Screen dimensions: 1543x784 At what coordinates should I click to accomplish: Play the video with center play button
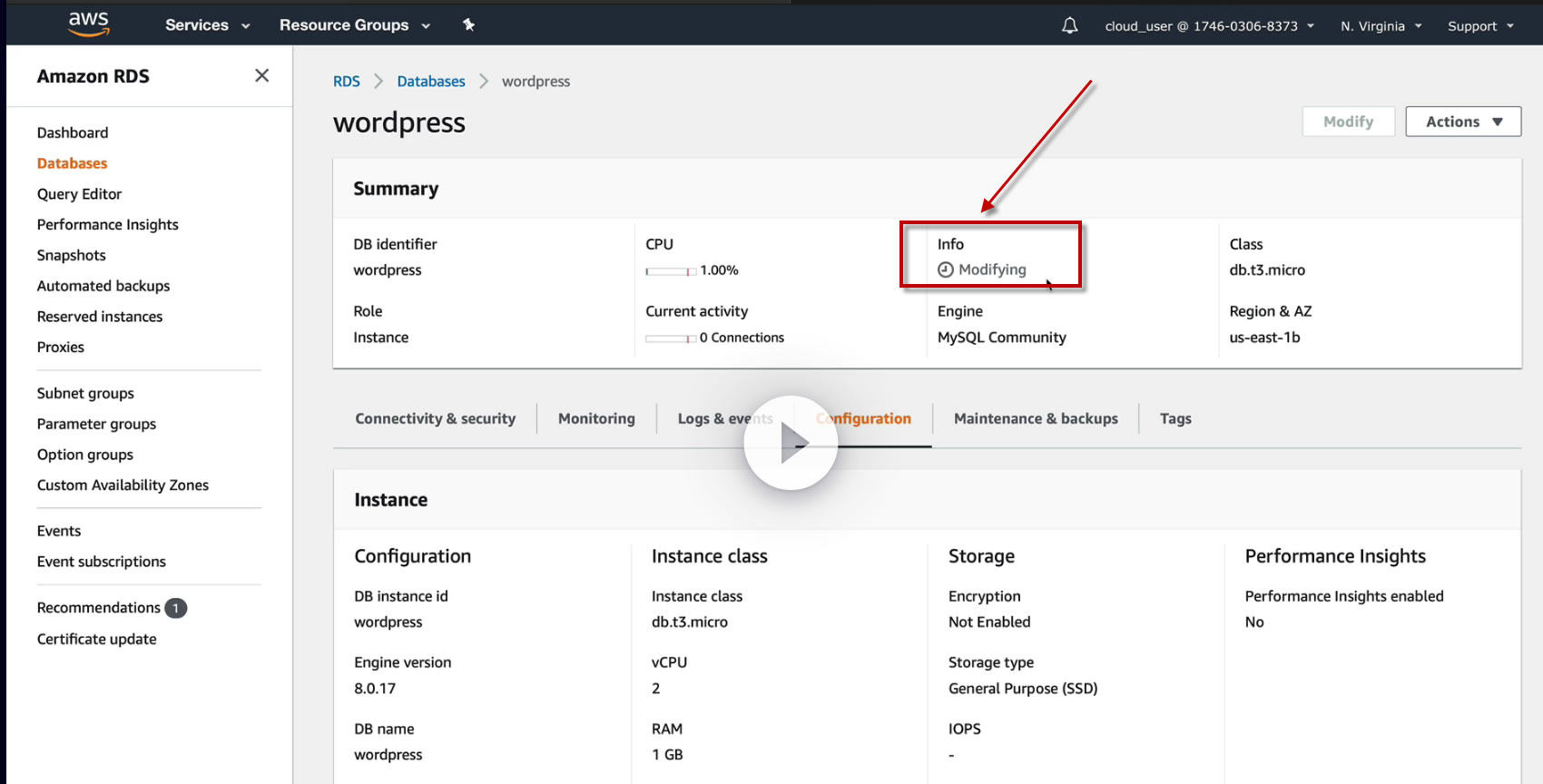pos(791,443)
